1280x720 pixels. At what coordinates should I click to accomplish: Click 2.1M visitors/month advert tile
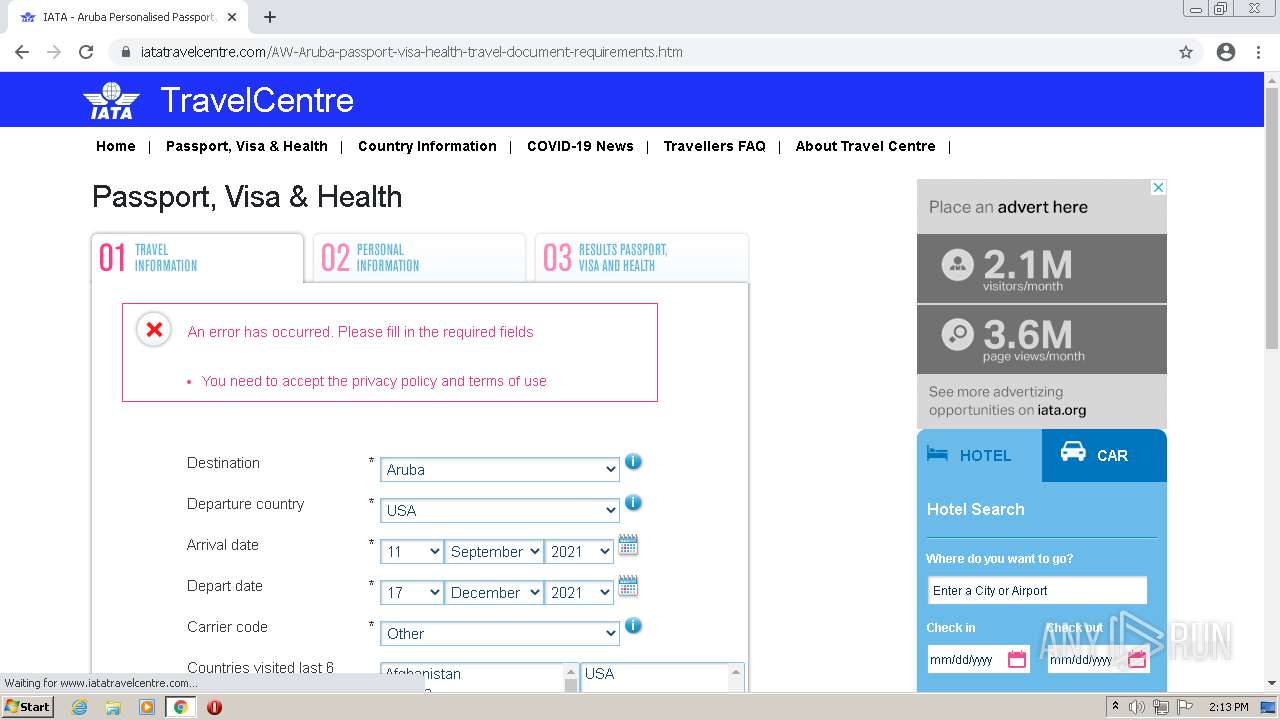(x=1042, y=269)
